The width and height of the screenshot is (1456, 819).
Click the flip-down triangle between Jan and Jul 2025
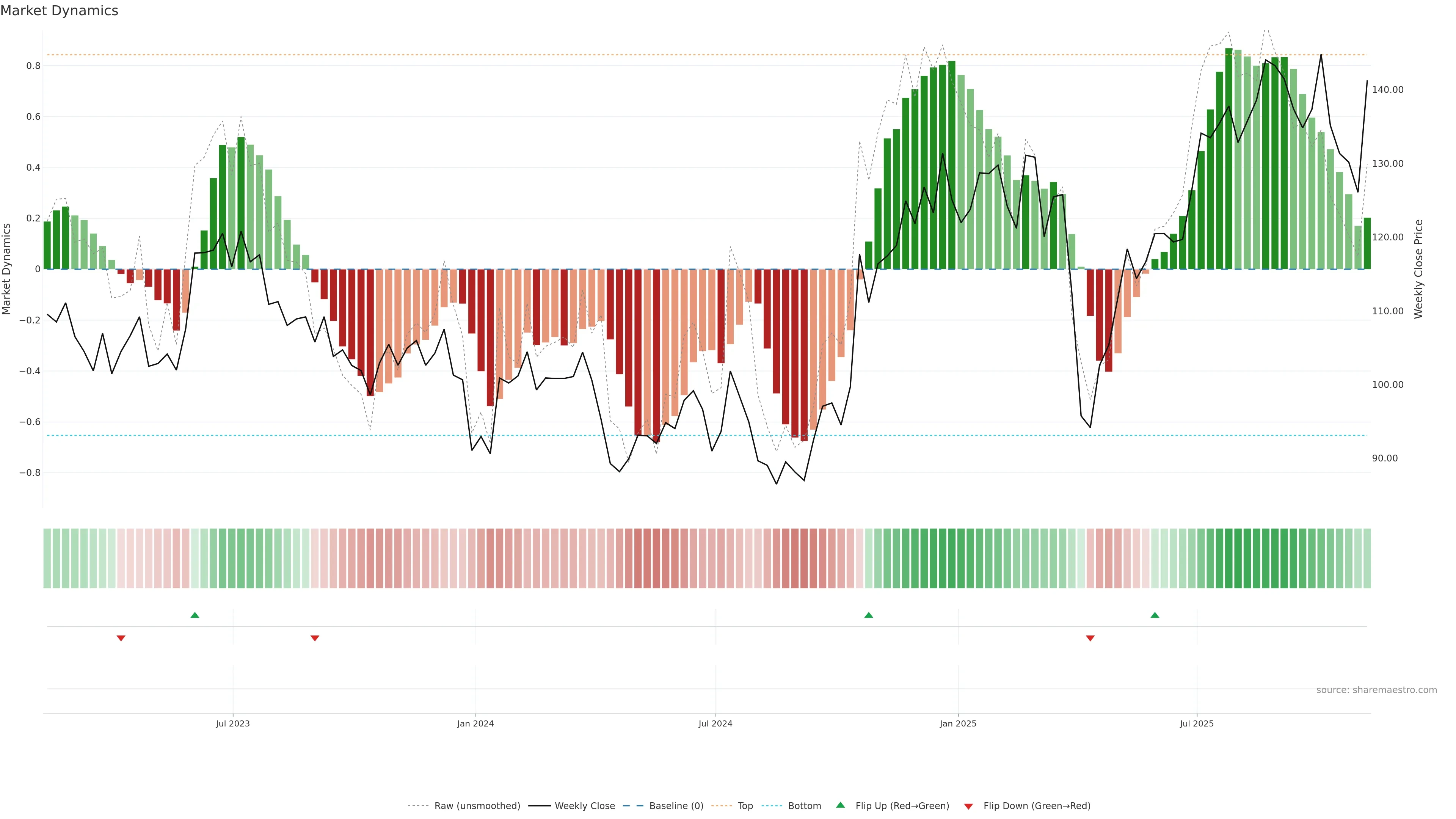click(1090, 638)
